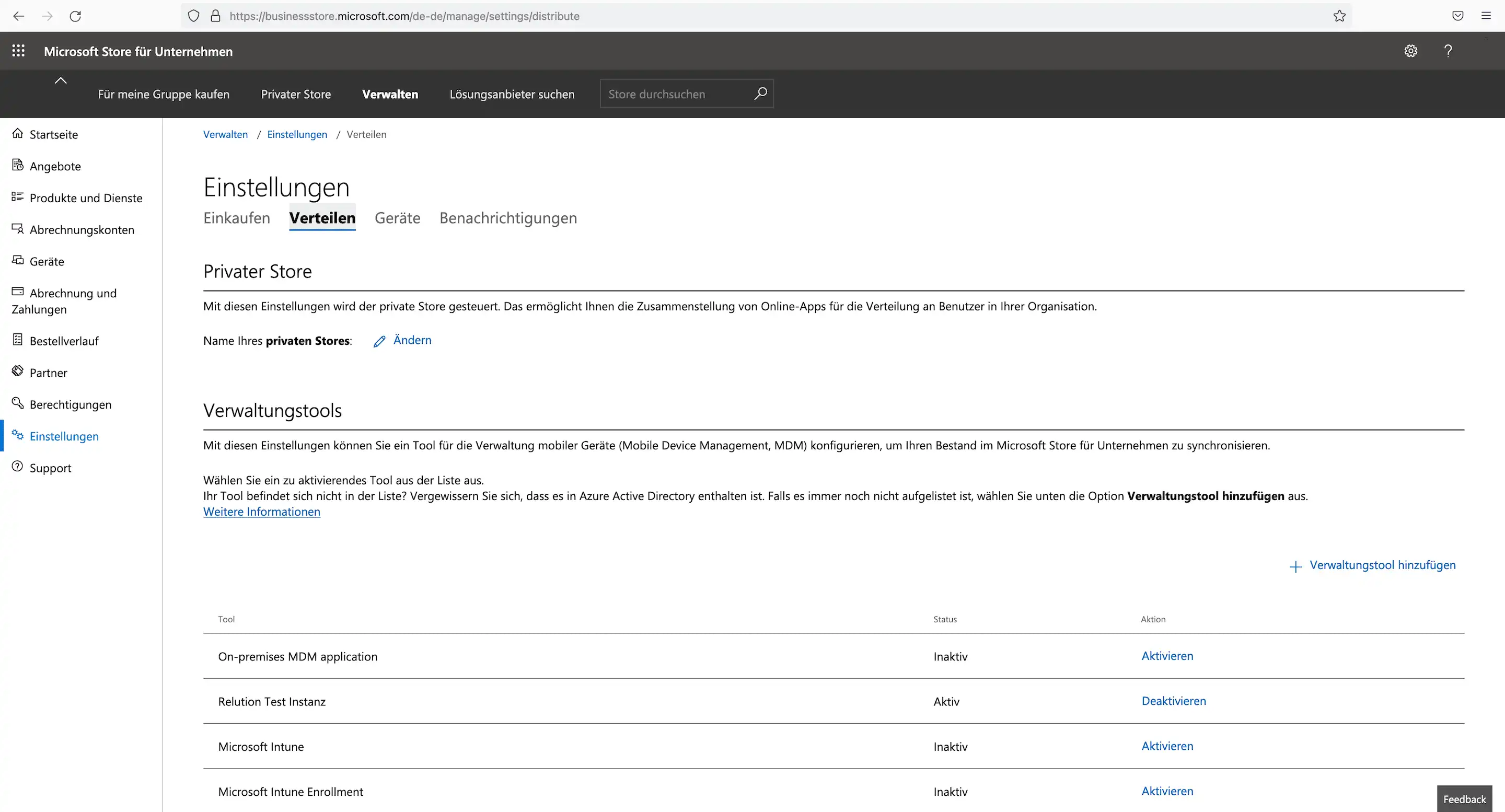Click the Produkte und Dienste icon

[x=18, y=197]
